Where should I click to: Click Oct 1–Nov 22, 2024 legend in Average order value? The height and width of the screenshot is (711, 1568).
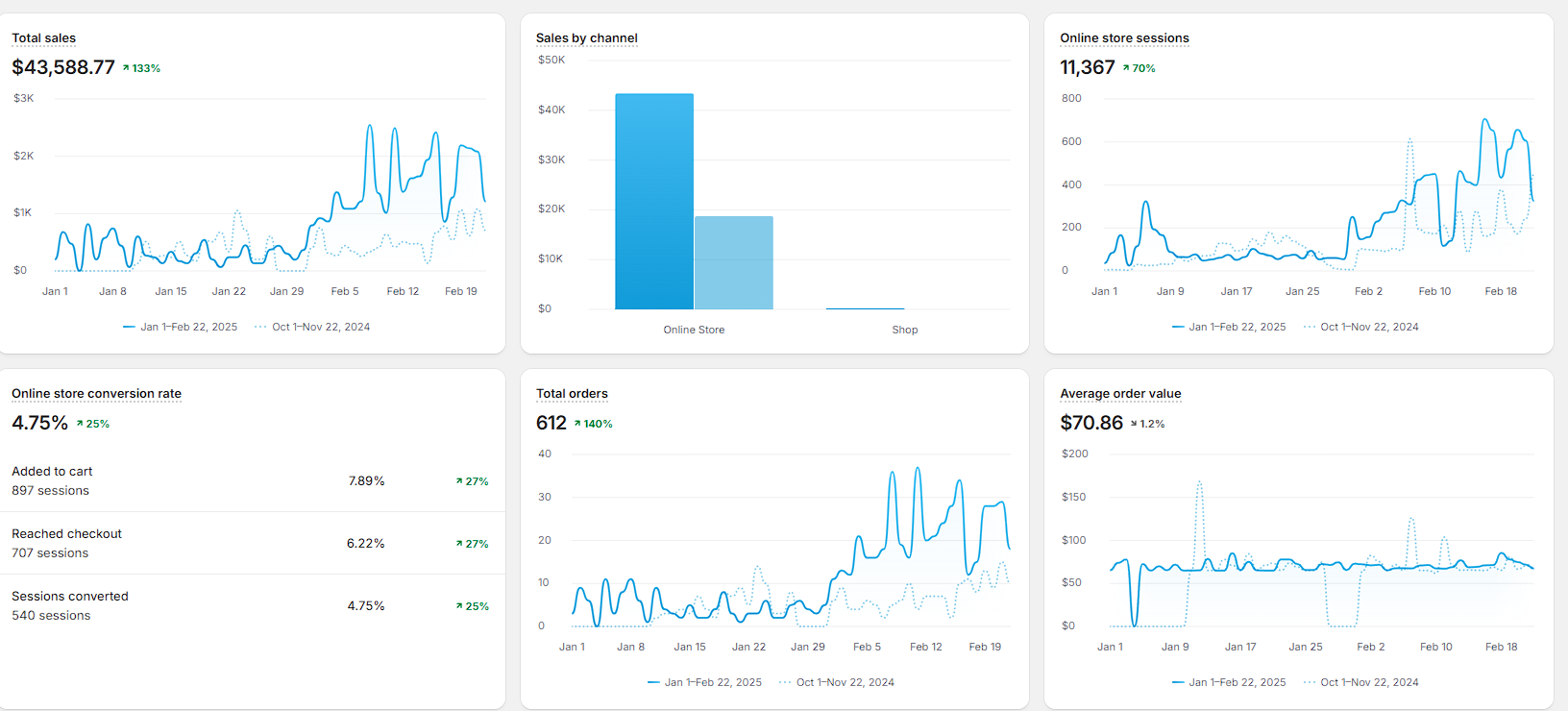point(1361,682)
